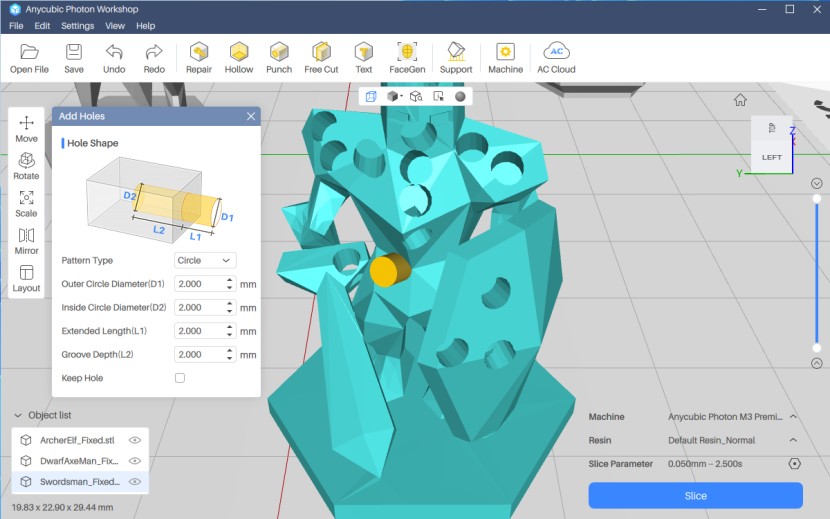Image resolution: width=830 pixels, height=519 pixels.
Task: Open Slice Parameter settings hexagon icon
Action: click(x=795, y=464)
